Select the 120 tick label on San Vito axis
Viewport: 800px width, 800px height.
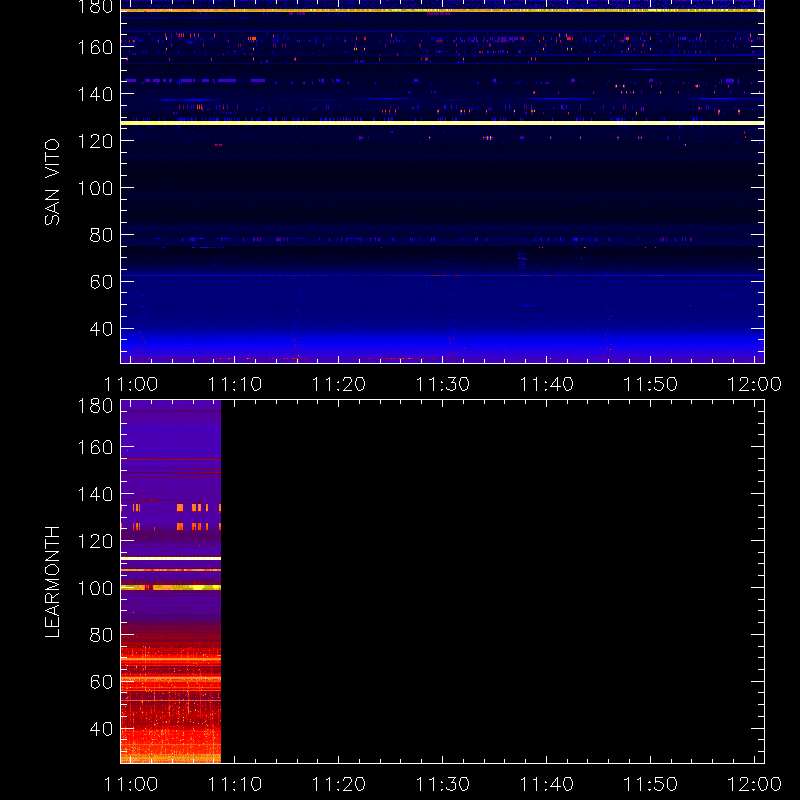95,141
